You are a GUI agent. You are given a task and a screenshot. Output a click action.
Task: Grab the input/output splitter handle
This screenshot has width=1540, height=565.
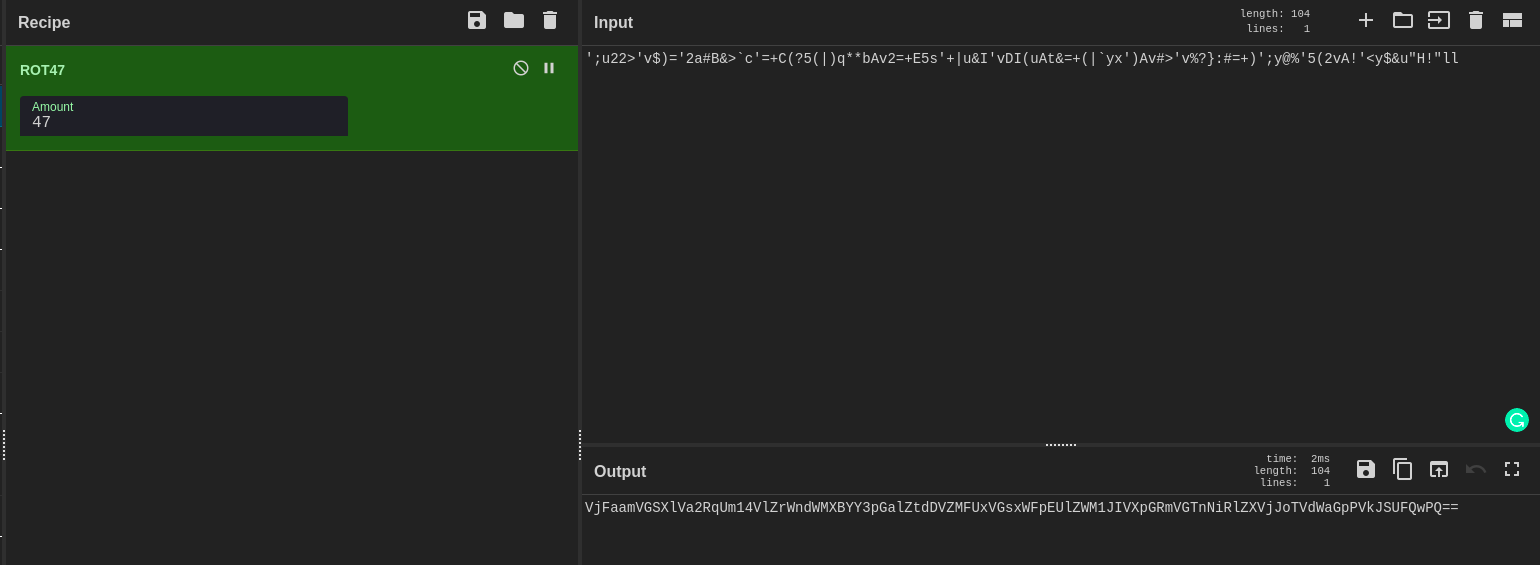coord(1061,445)
